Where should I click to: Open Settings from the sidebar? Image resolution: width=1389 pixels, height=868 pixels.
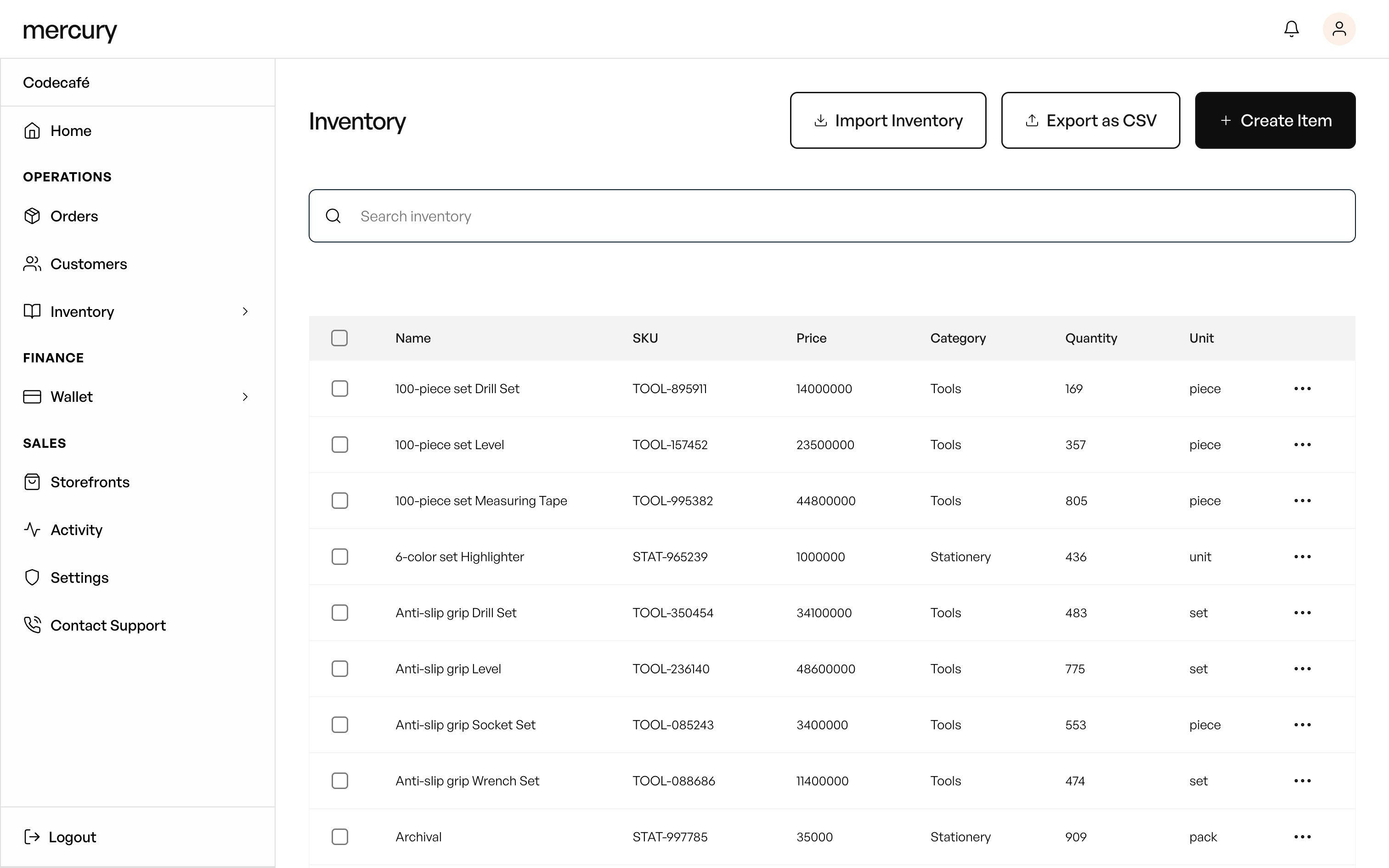click(x=80, y=578)
